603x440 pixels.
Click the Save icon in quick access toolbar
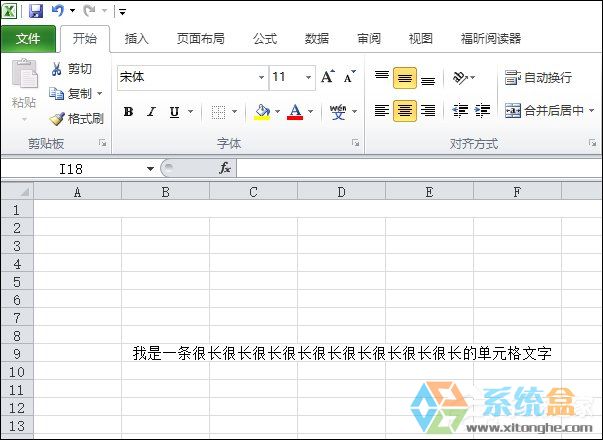[x=36, y=11]
